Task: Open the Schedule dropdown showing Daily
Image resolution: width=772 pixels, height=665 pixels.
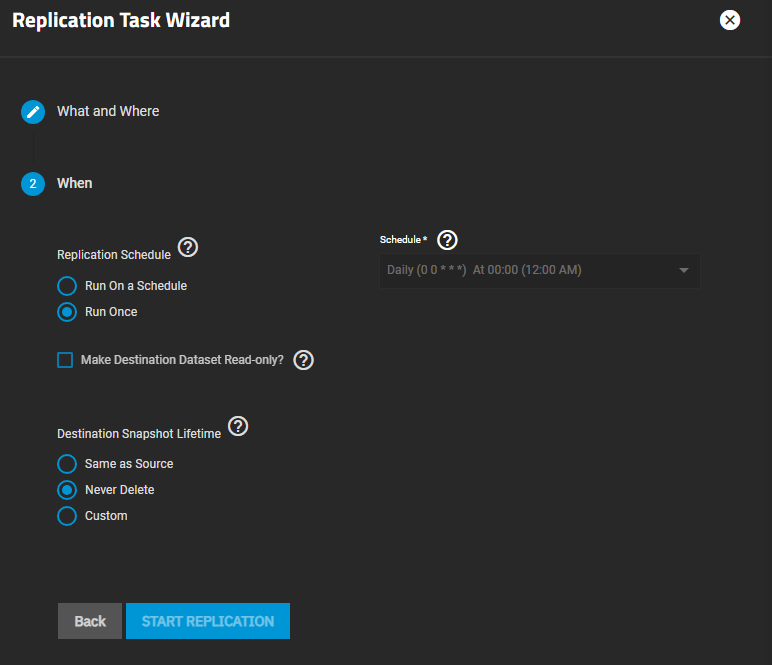Action: coord(540,270)
